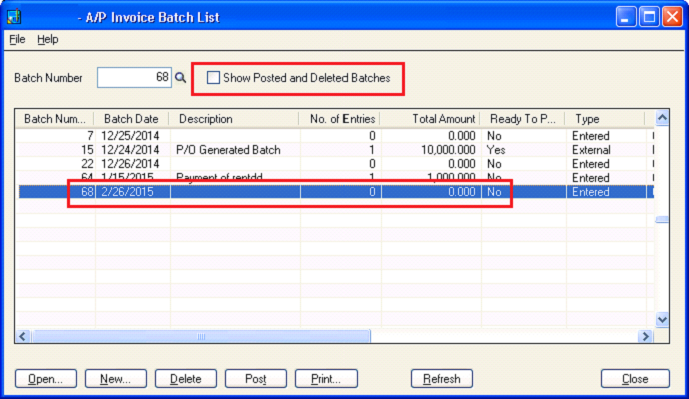Sort by Batch Number column header

54,119
